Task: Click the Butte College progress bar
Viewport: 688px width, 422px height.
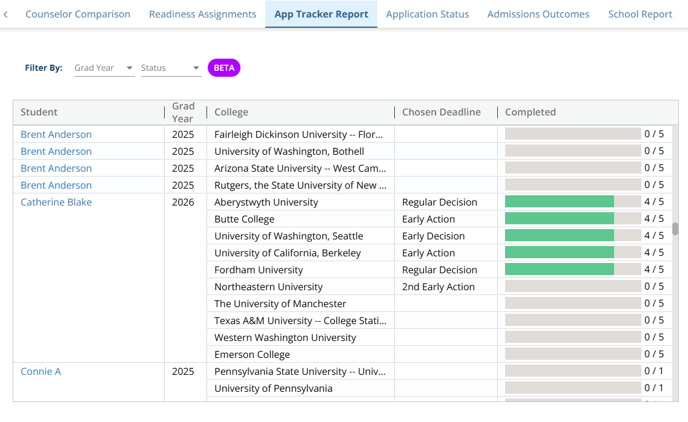Action: pyautogui.click(x=573, y=218)
